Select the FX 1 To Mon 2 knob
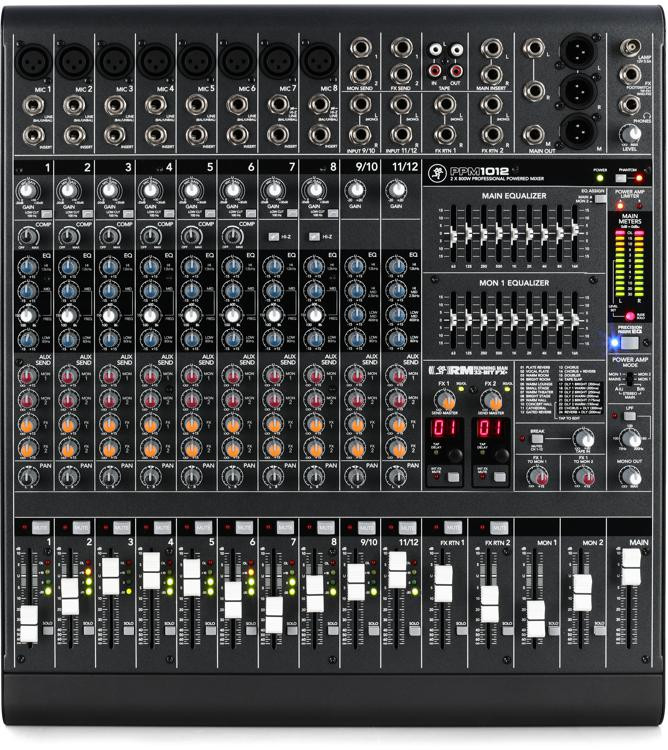 coord(583,477)
